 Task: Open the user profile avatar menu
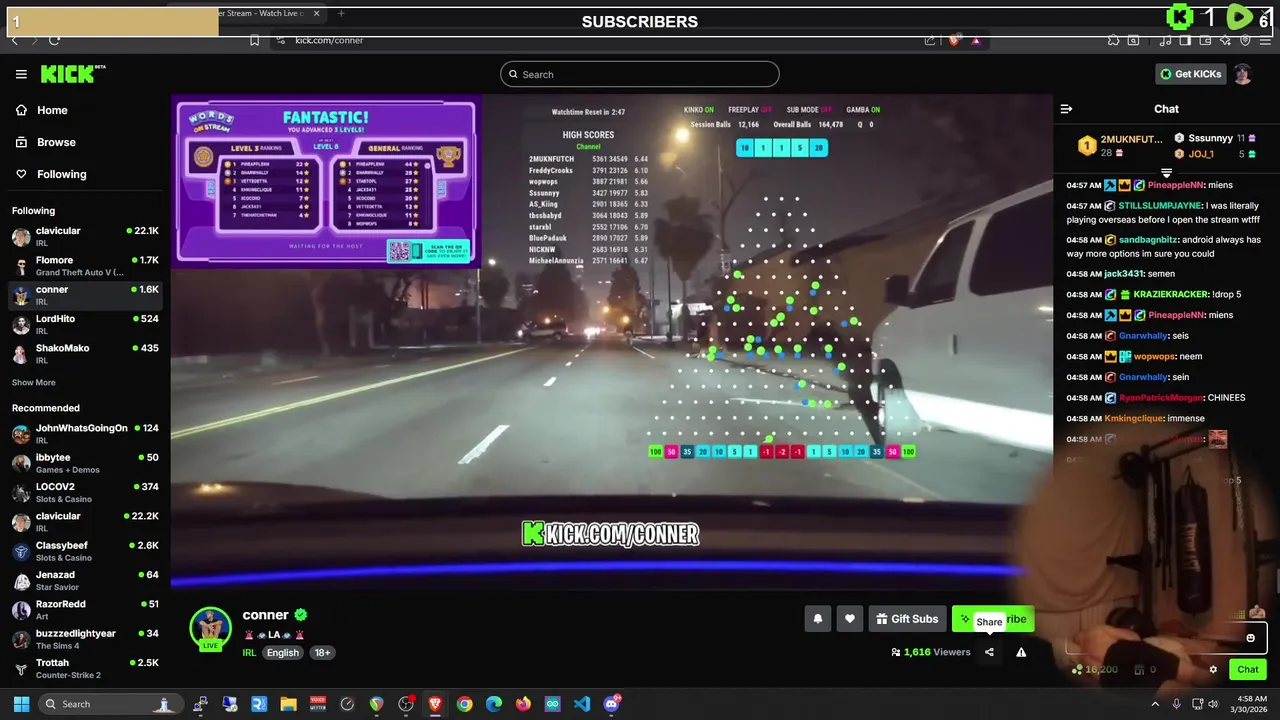point(1243,74)
